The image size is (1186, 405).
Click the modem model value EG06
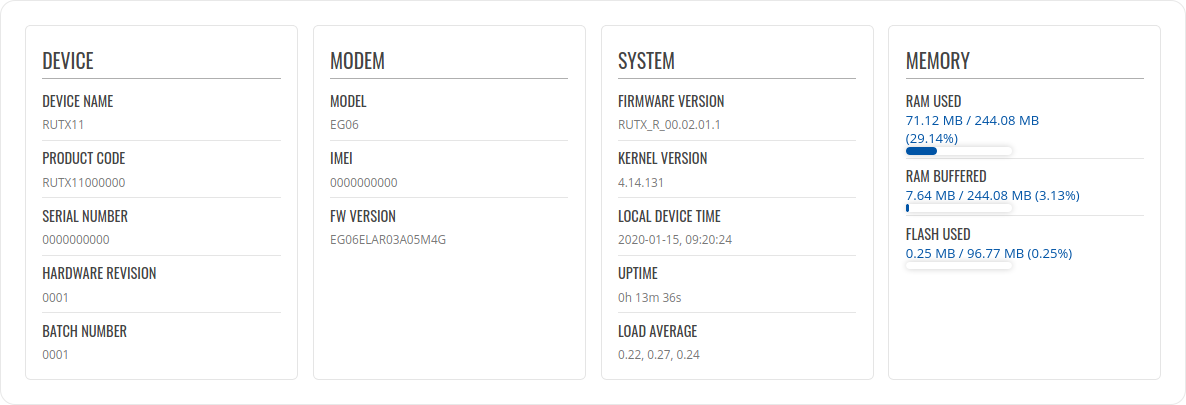pyautogui.click(x=344, y=125)
